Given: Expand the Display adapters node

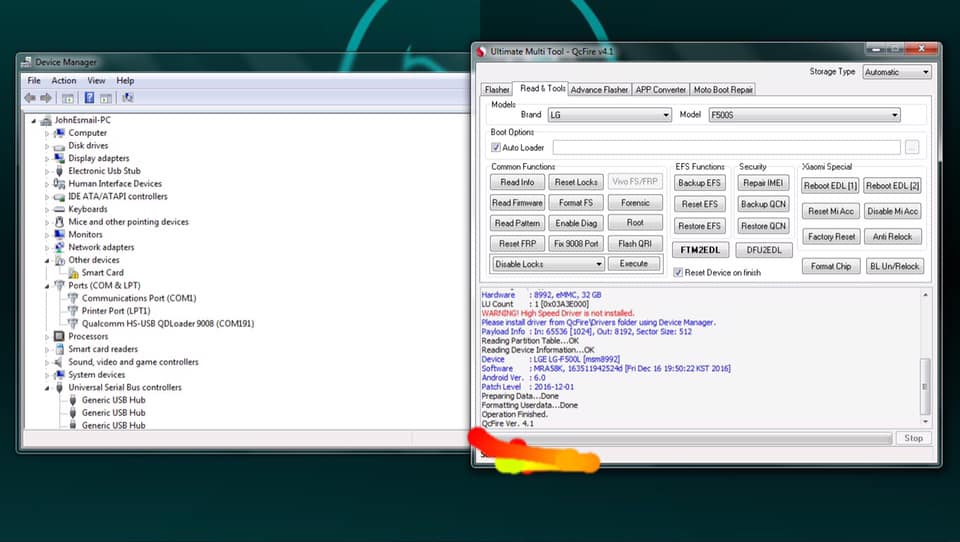Looking at the screenshot, I should click(x=47, y=159).
